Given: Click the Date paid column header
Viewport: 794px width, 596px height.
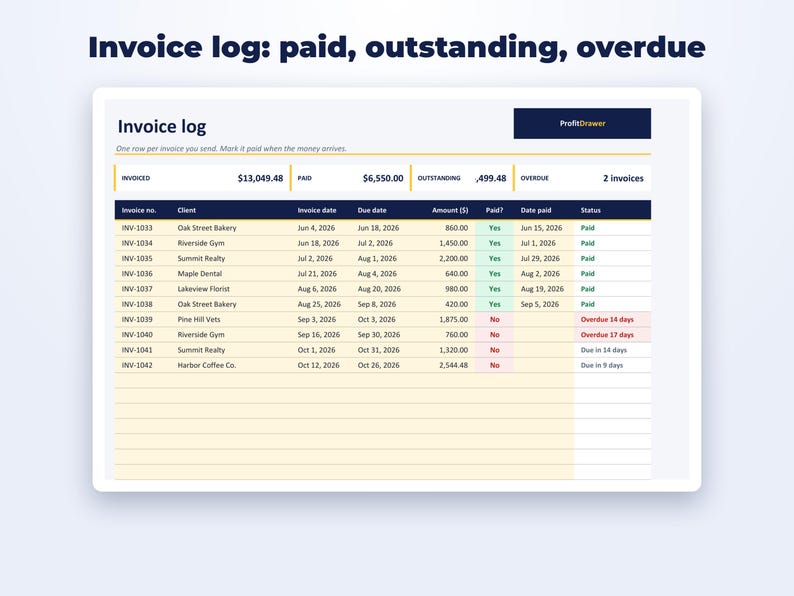Looking at the screenshot, I should click(536, 210).
